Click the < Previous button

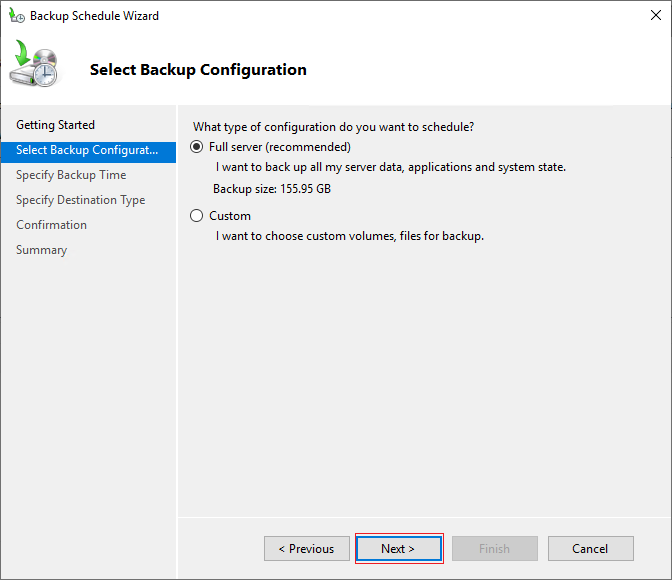(307, 548)
